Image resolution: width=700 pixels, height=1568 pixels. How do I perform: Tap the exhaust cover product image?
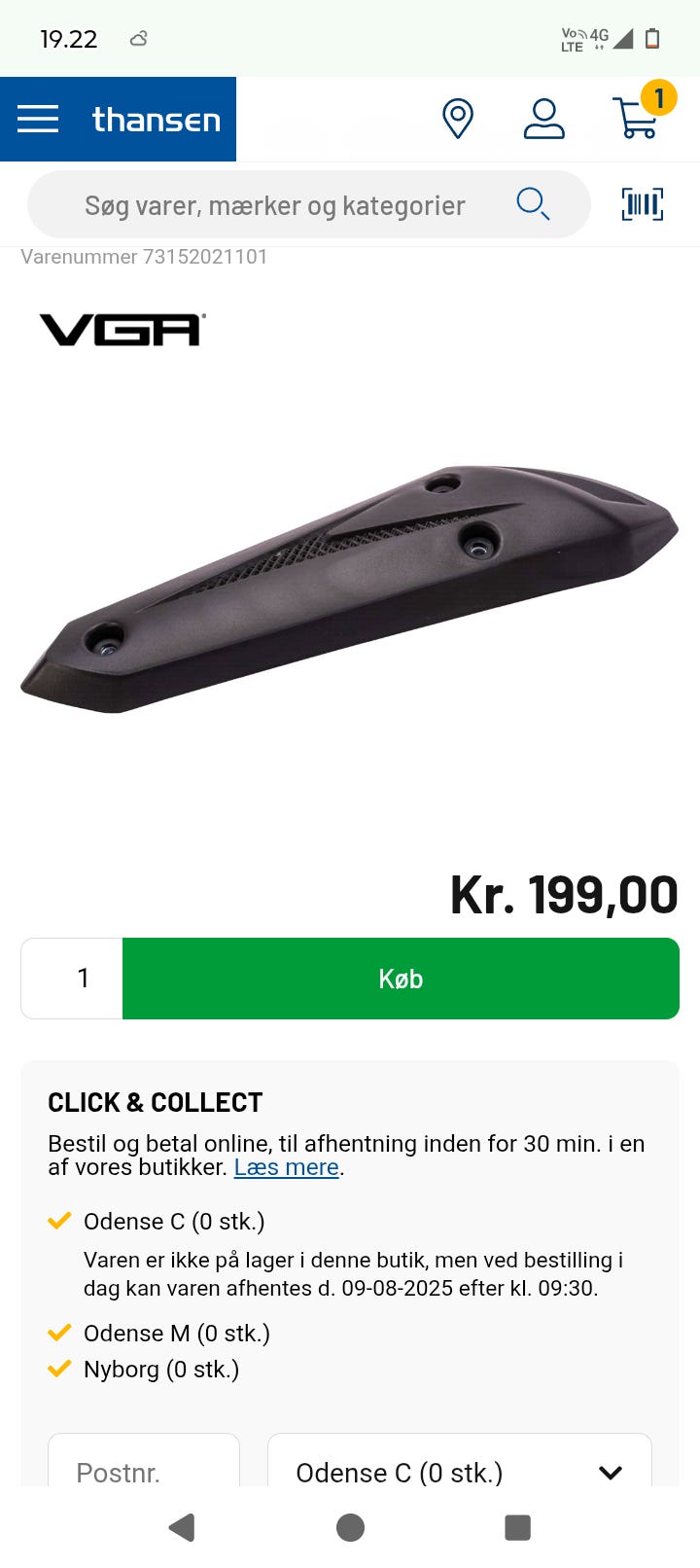point(350,589)
